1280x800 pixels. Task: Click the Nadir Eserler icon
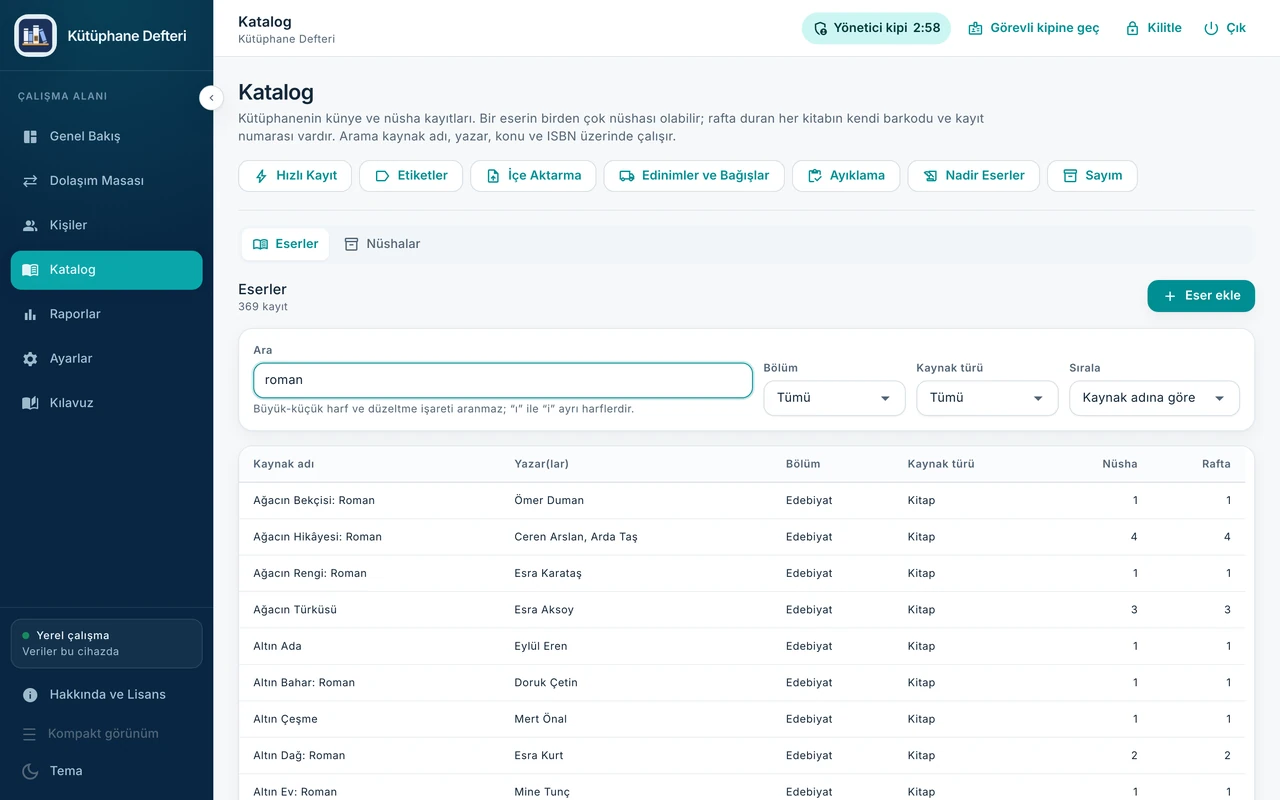coord(930,176)
